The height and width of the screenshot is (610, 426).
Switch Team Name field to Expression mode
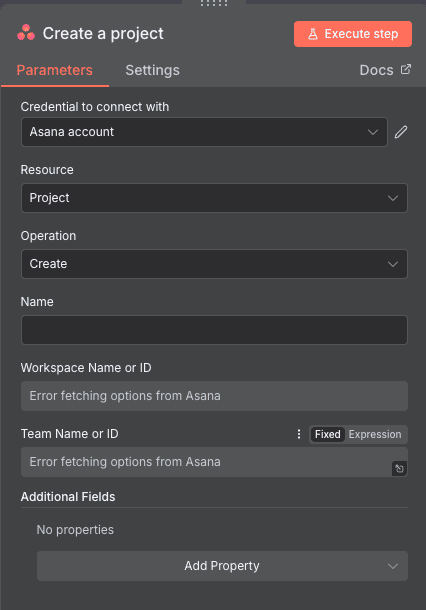click(375, 434)
